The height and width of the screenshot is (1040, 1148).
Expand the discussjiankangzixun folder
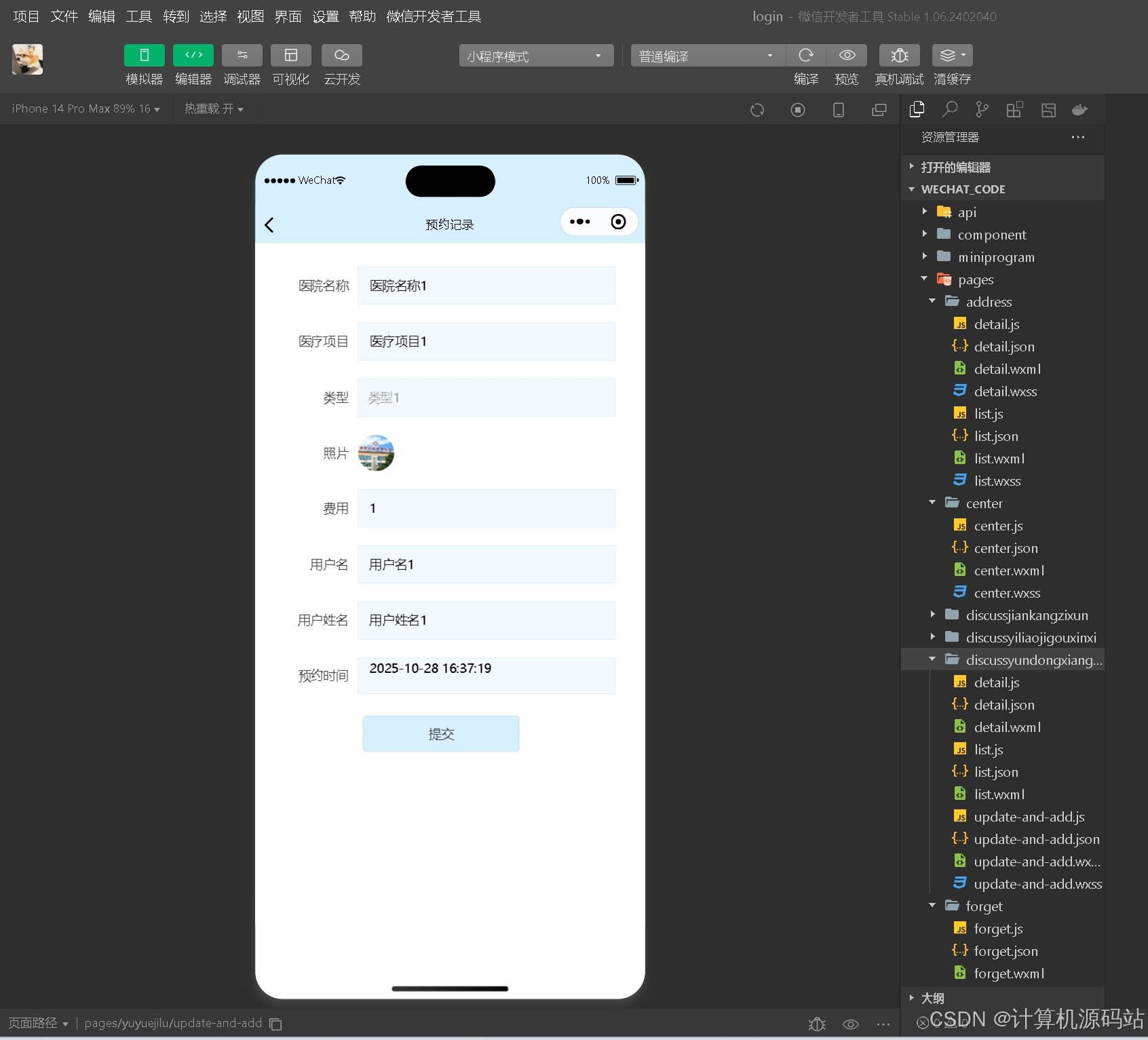point(1003,615)
